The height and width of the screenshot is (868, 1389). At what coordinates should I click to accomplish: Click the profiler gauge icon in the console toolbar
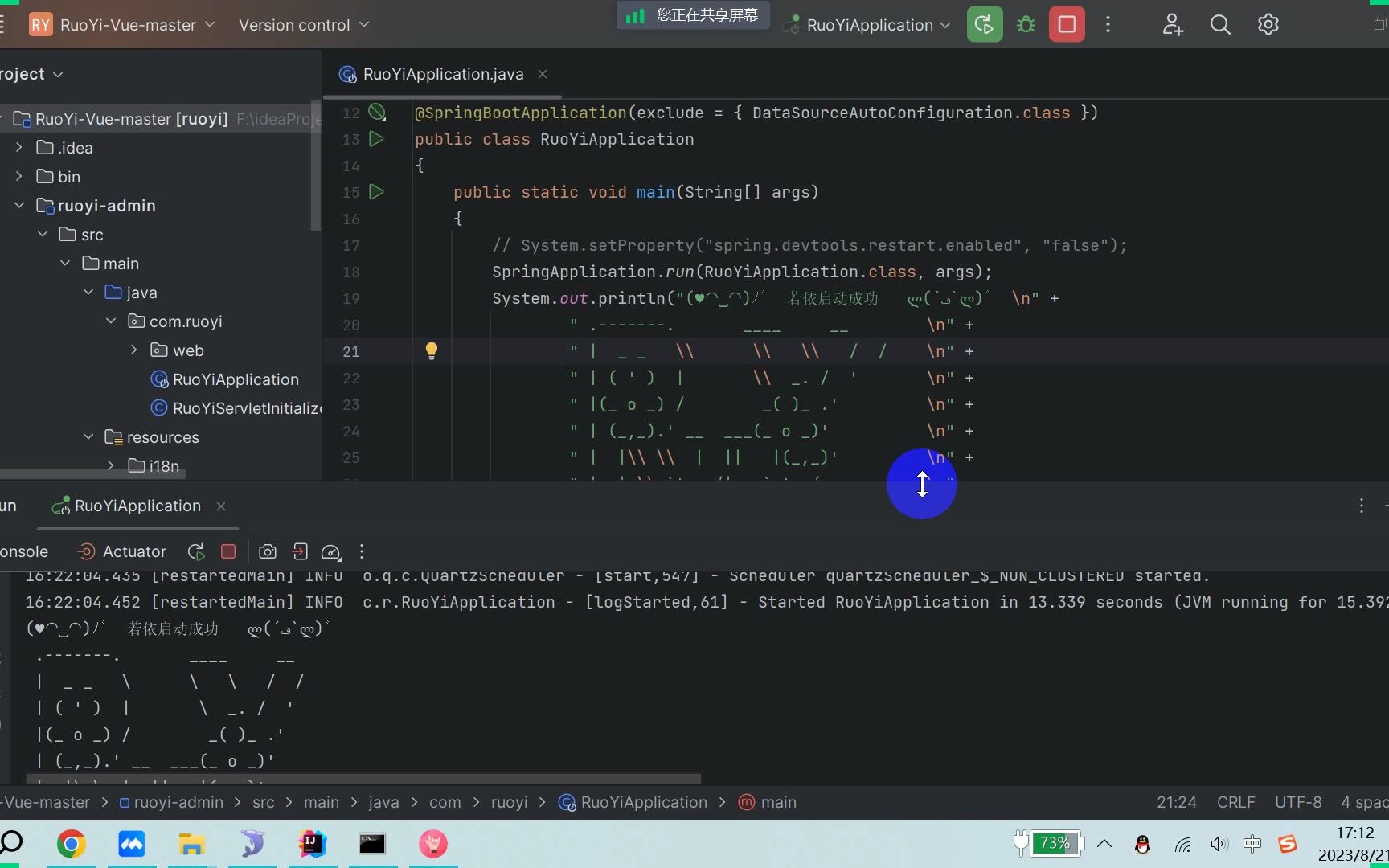[x=330, y=551]
